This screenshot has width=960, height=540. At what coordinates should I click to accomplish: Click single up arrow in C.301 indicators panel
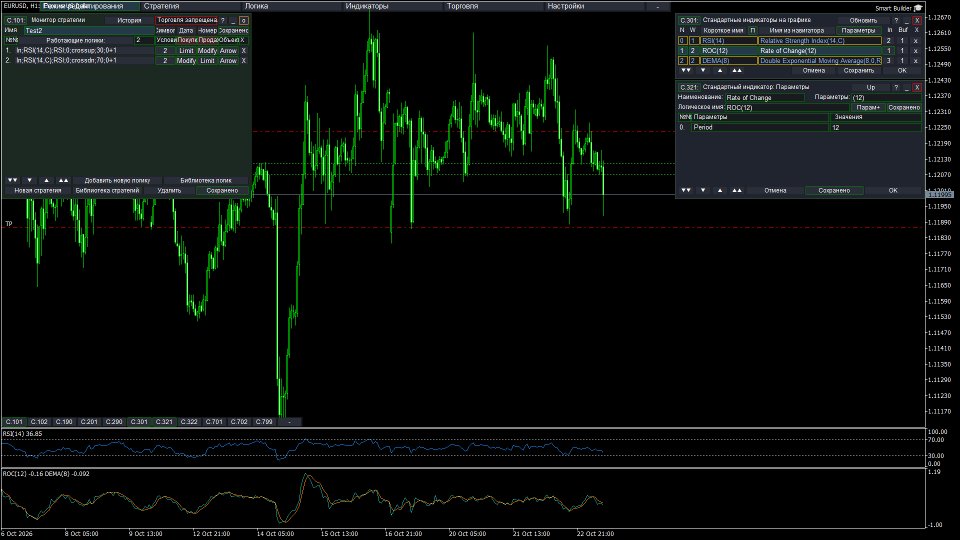[x=720, y=70]
